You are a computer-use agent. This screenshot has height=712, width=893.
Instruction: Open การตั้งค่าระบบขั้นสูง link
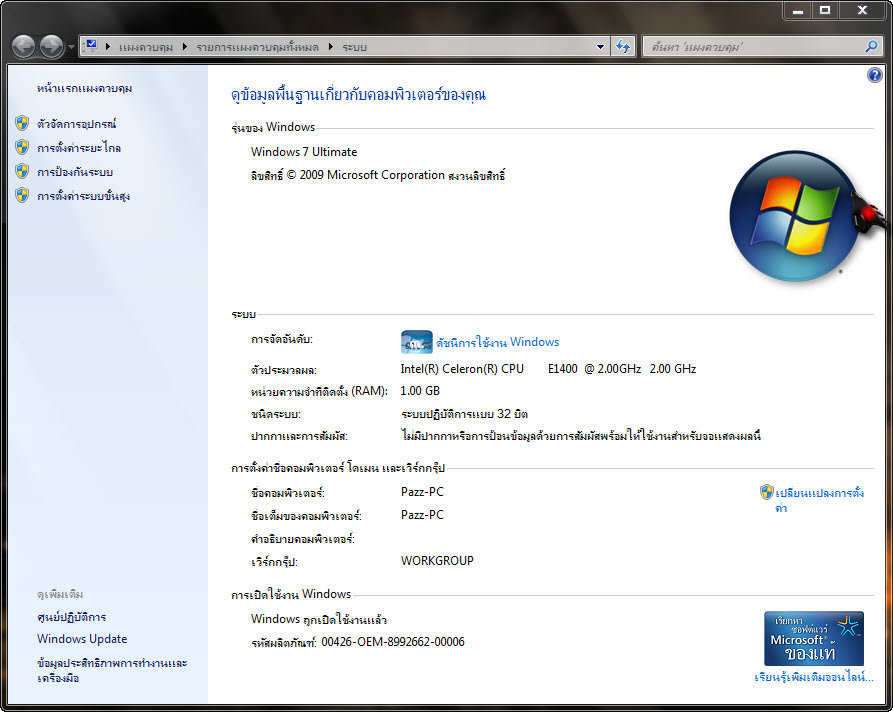tap(83, 196)
